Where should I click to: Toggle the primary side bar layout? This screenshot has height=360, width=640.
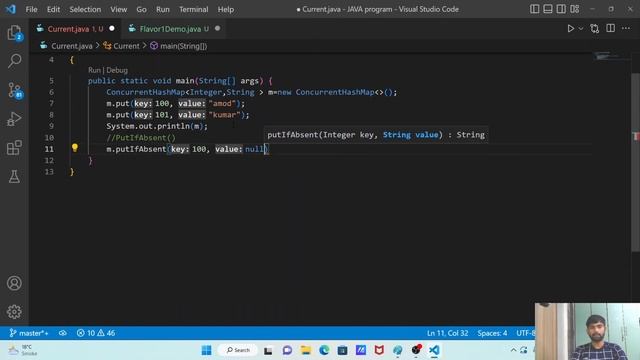[x=534, y=9]
